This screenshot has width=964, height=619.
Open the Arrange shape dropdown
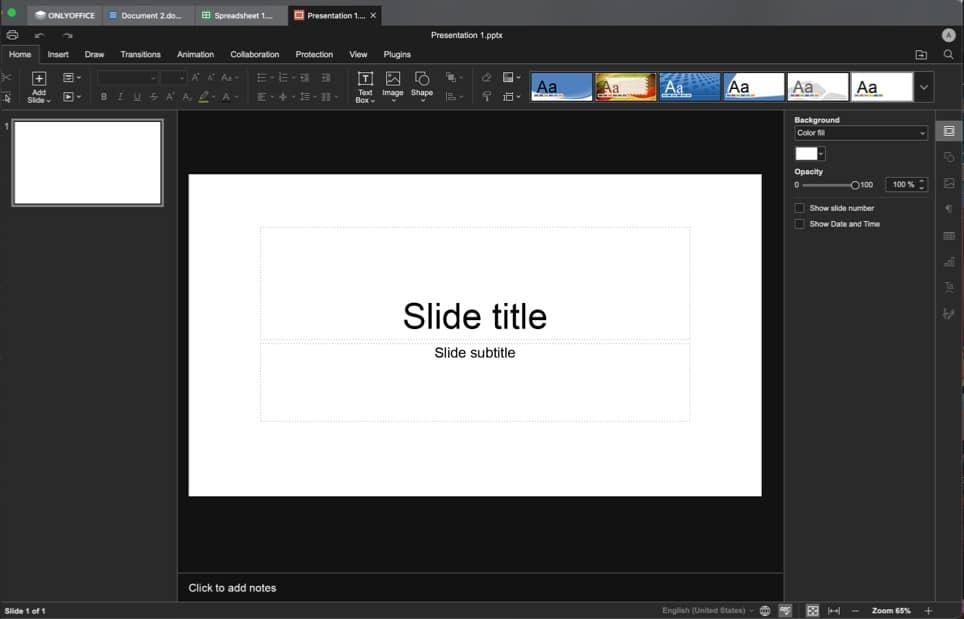454,77
